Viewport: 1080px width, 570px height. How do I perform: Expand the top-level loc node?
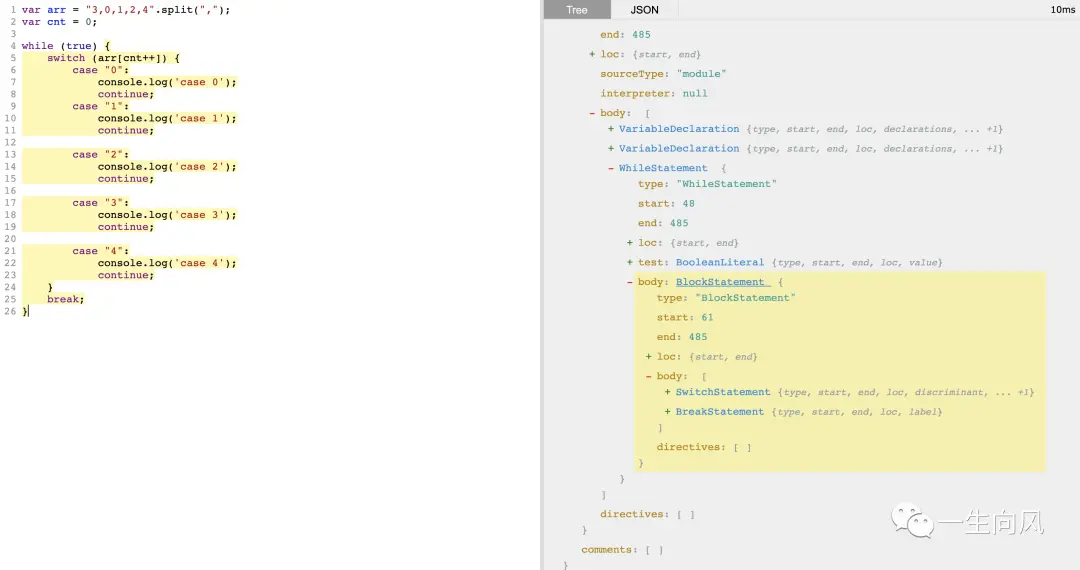592,54
